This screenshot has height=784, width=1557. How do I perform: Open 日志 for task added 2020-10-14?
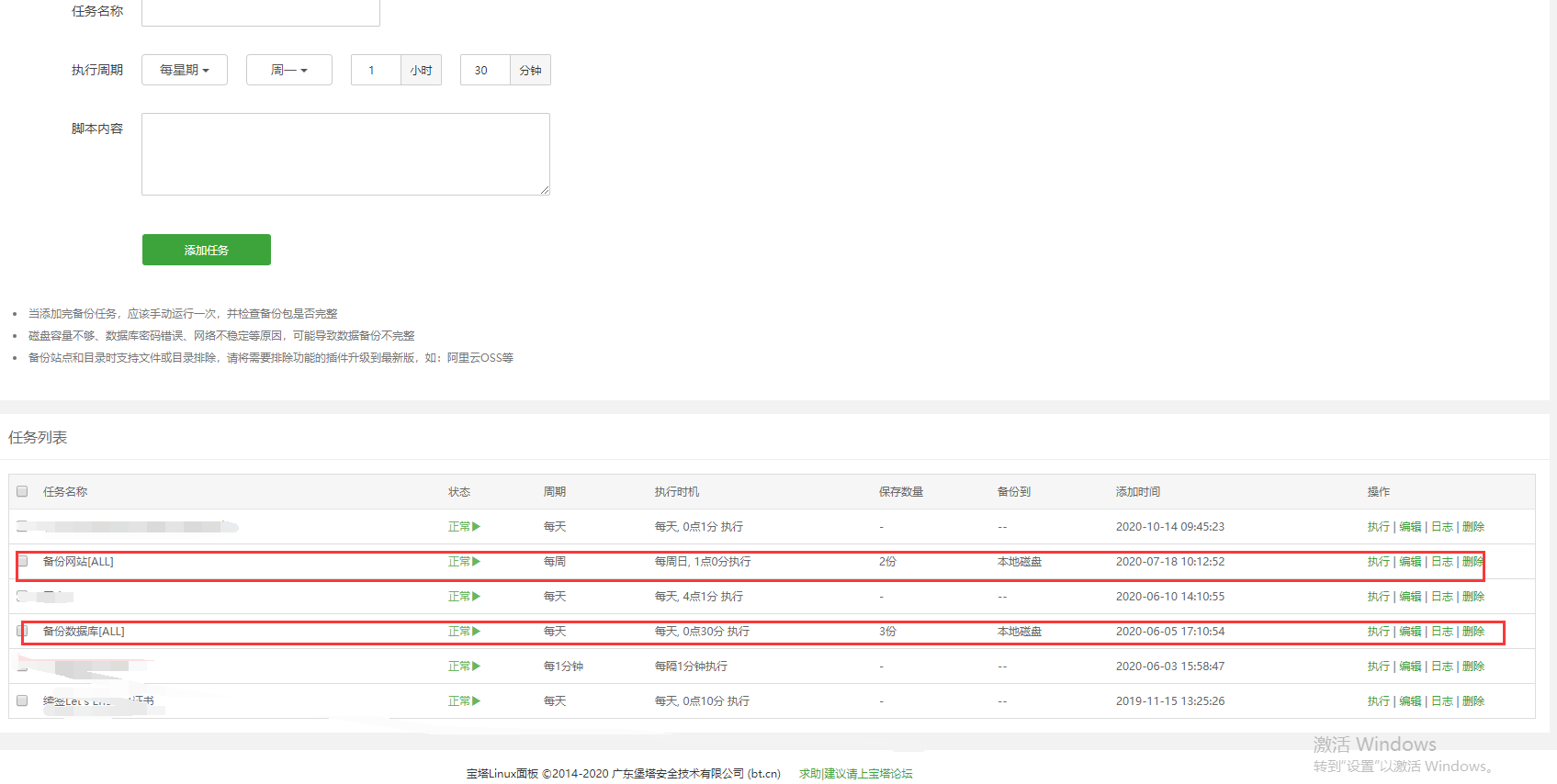coord(1442,527)
